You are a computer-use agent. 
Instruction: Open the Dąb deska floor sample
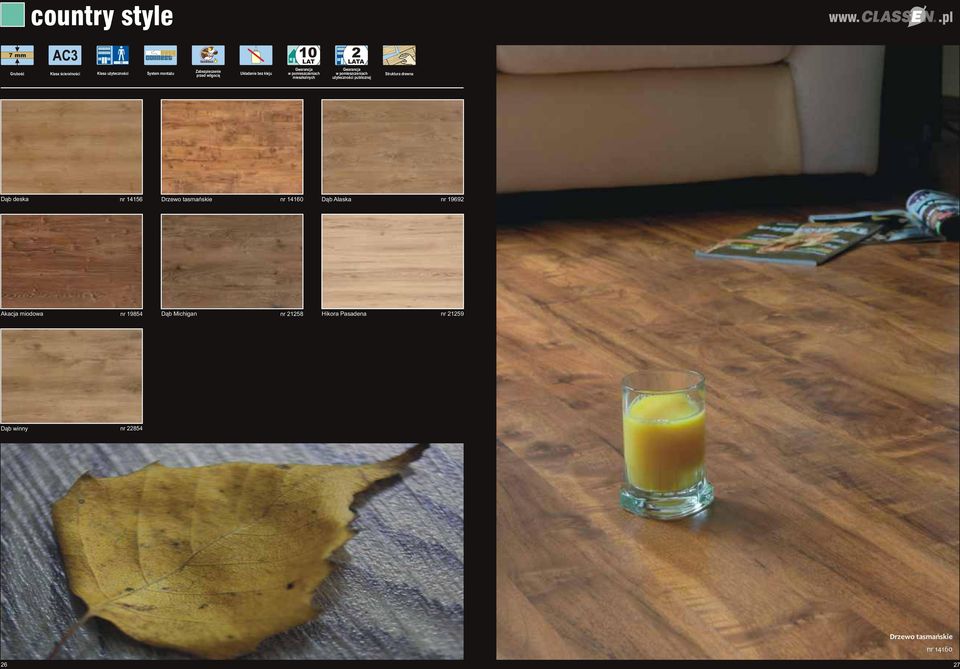[72, 147]
